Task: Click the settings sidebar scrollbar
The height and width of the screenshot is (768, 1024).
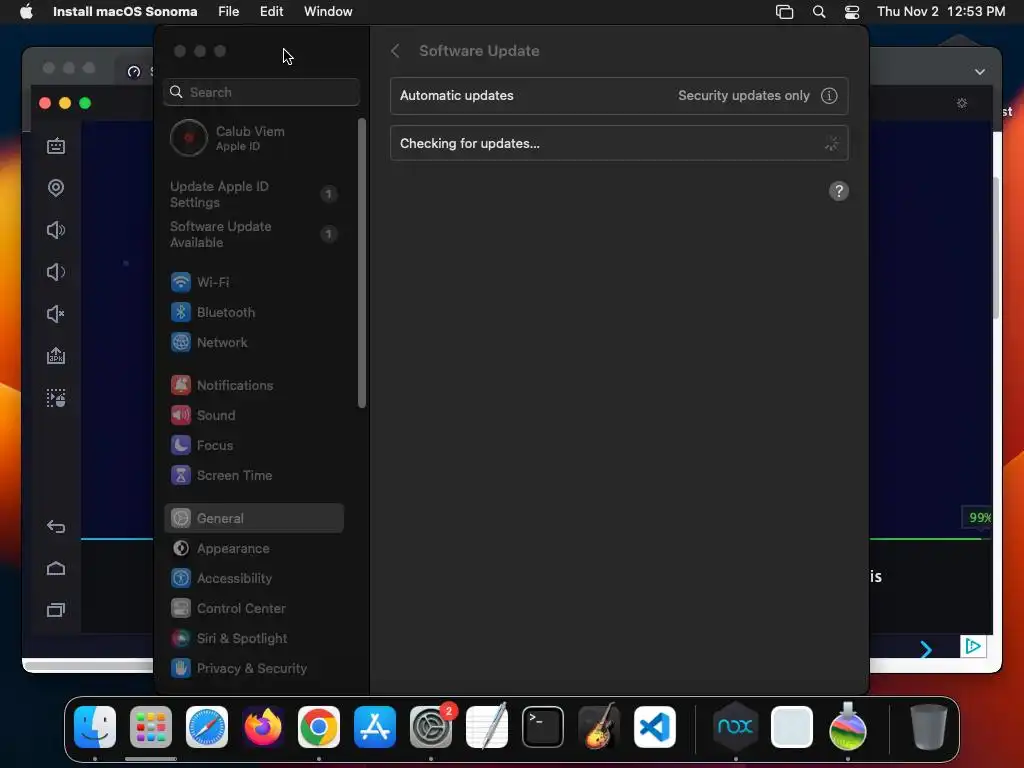Action: click(362, 263)
